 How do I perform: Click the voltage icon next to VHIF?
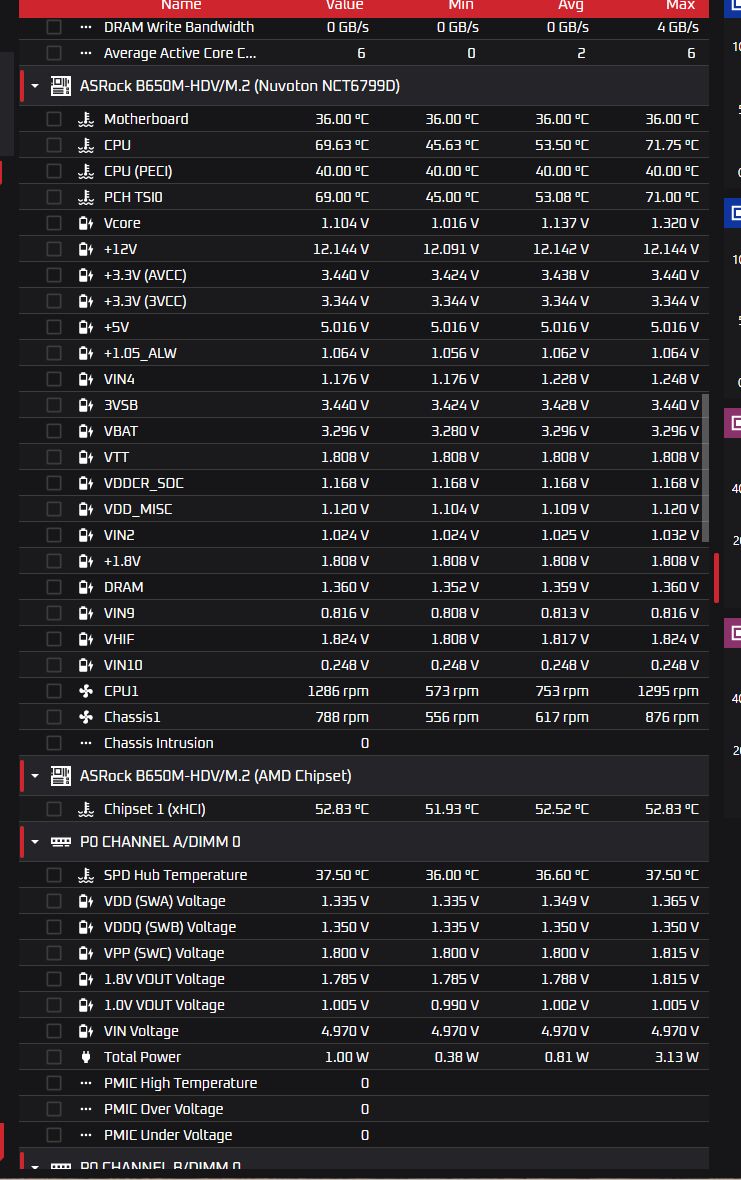coord(86,639)
